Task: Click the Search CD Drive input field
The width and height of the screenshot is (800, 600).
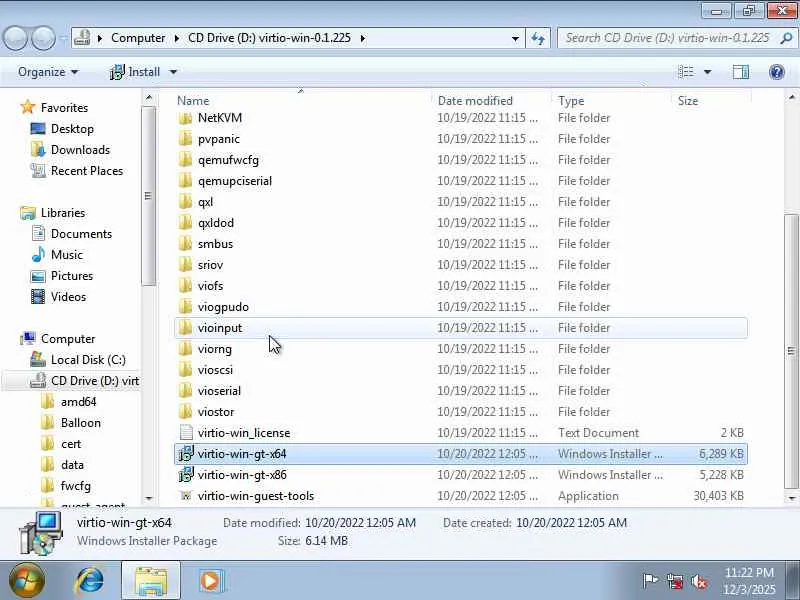Action: coord(668,38)
